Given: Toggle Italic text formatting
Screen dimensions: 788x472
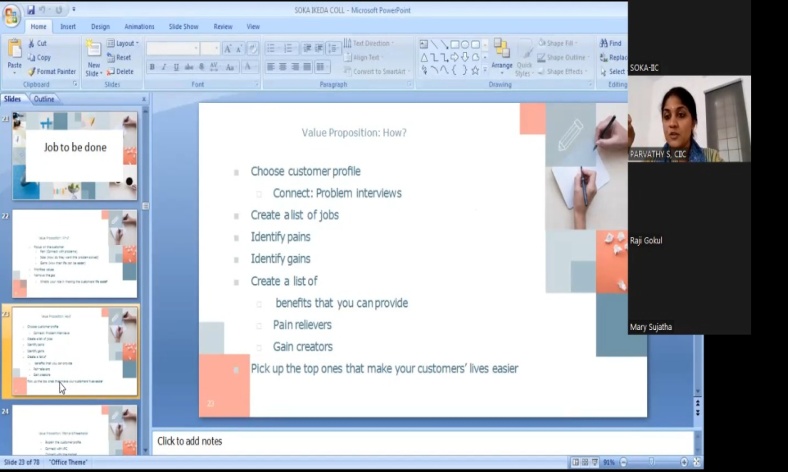Looking at the screenshot, I should [165, 67].
